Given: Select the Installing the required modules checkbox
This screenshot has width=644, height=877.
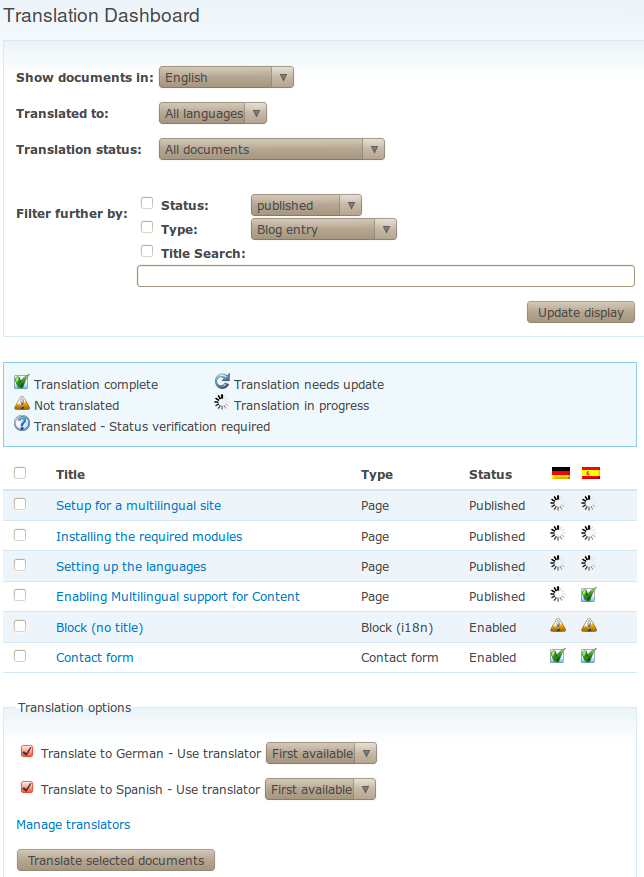Looking at the screenshot, I should (20, 535).
